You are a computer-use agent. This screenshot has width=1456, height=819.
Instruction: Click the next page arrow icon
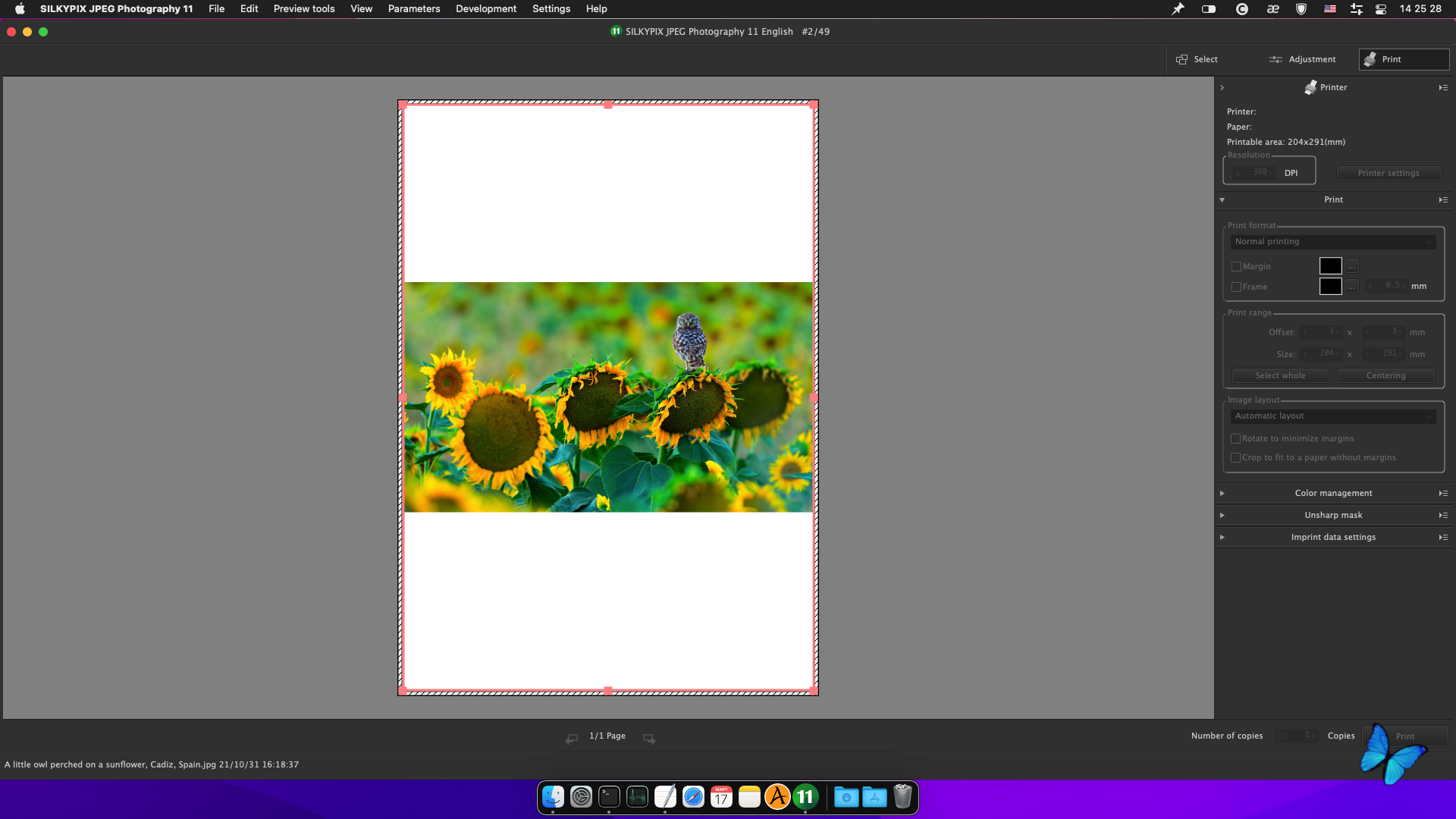[649, 738]
